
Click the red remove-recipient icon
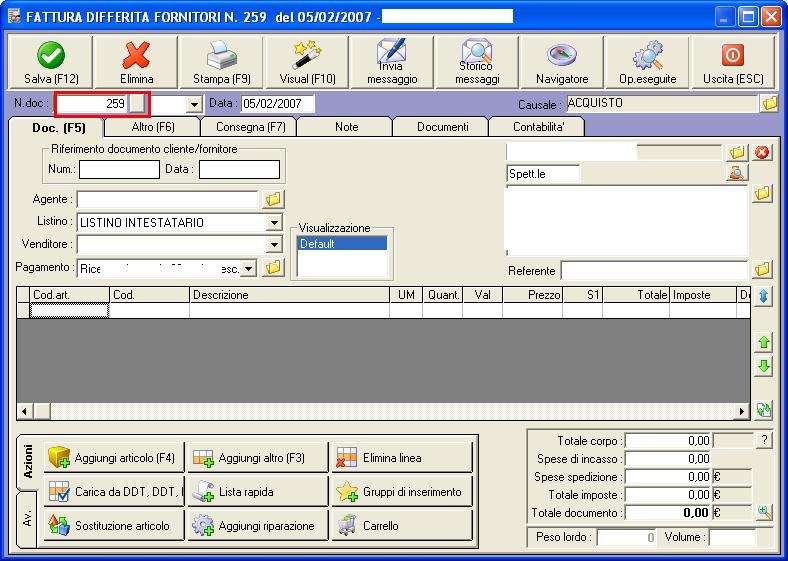click(x=762, y=152)
